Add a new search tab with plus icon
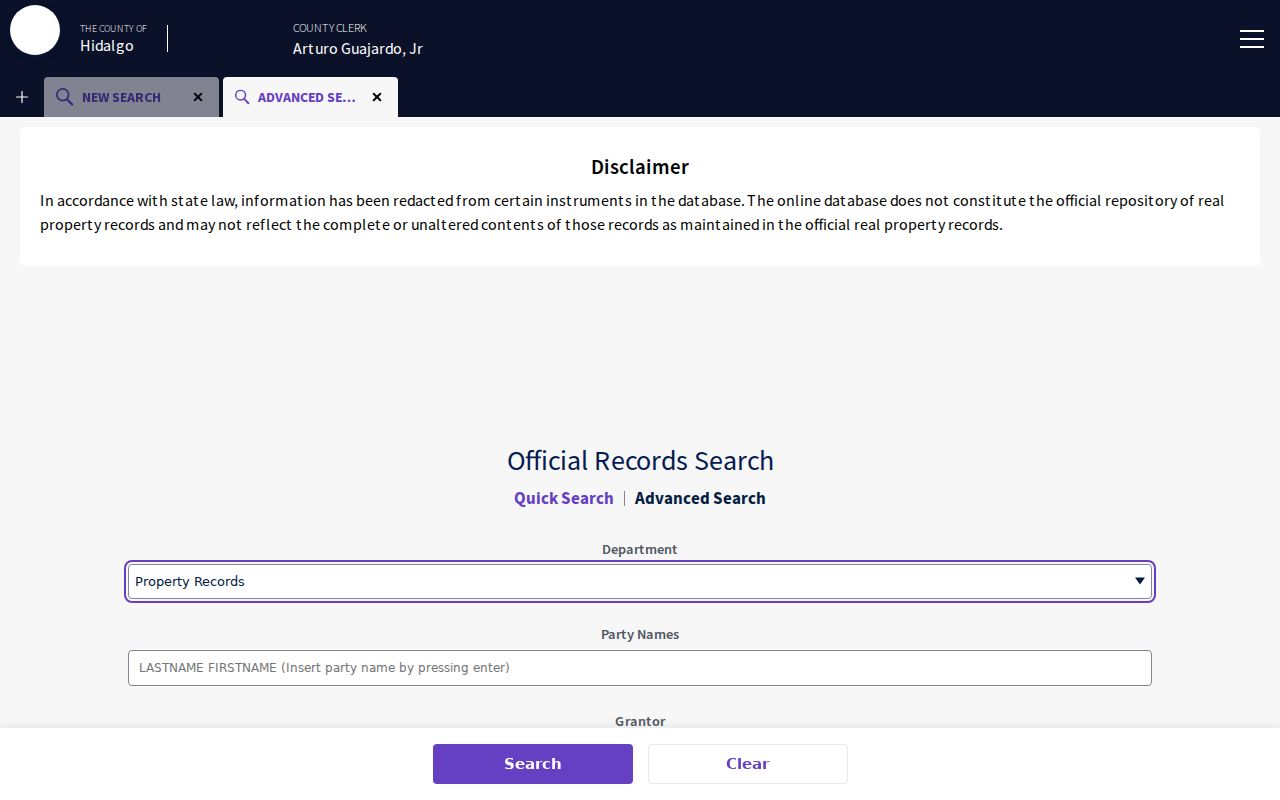Viewport: 1280px width, 800px height. pos(22,97)
